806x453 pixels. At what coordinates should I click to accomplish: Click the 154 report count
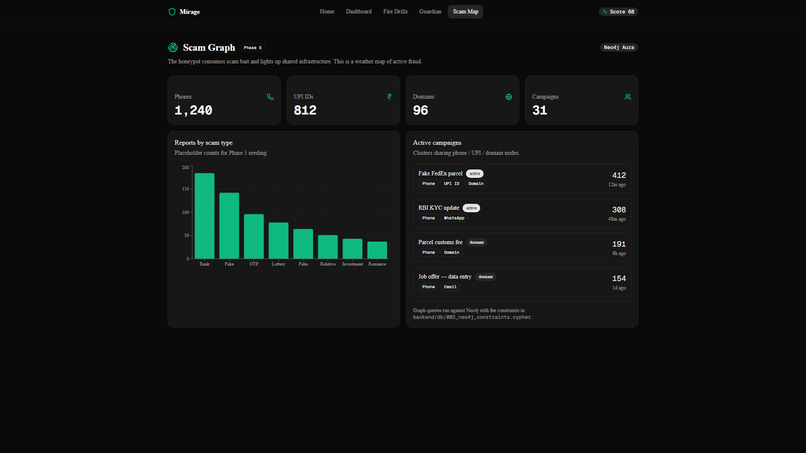619,279
